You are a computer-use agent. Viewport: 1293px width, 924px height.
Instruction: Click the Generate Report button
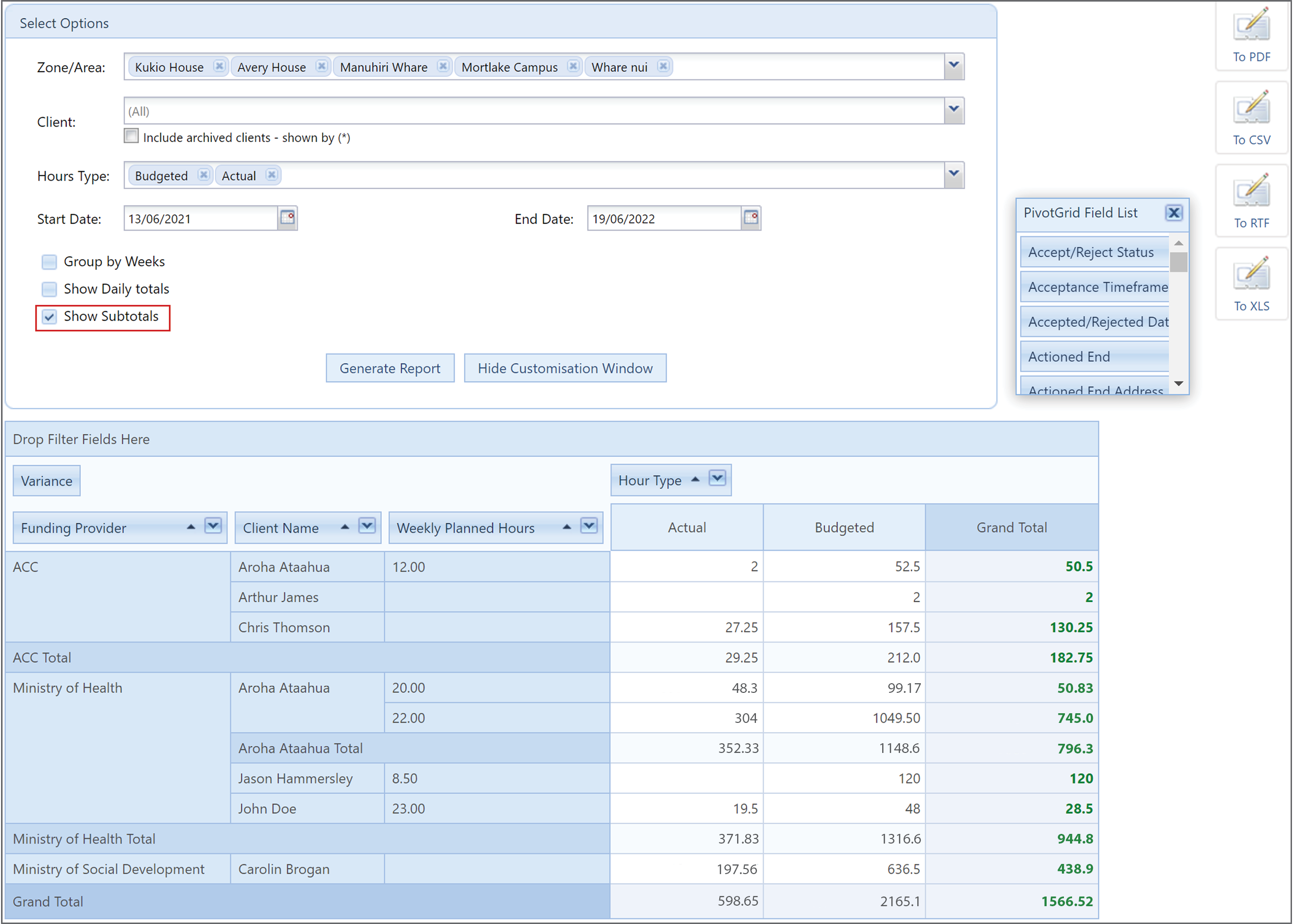point(390,368)
